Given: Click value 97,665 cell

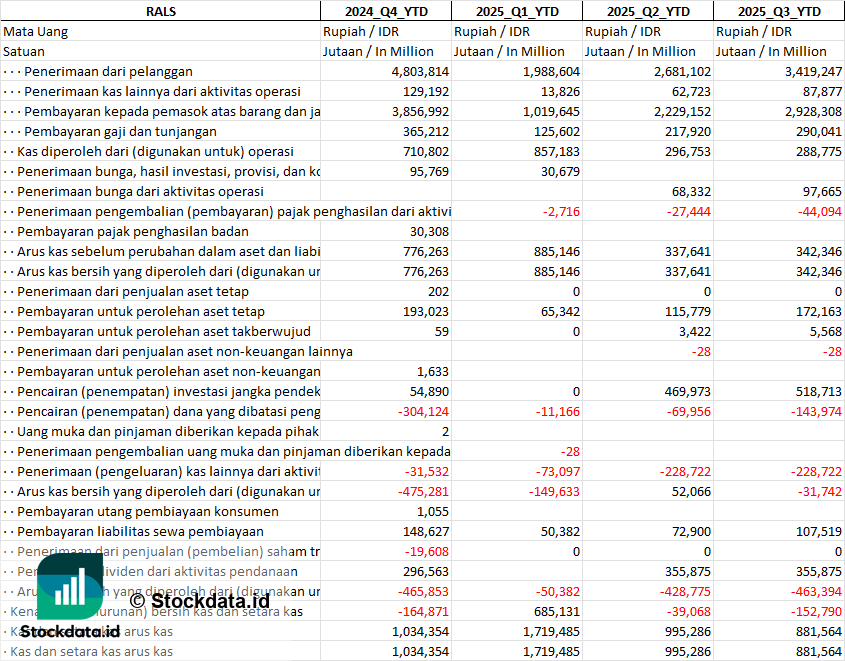Looking at the screenshot, I should [779, 191].
